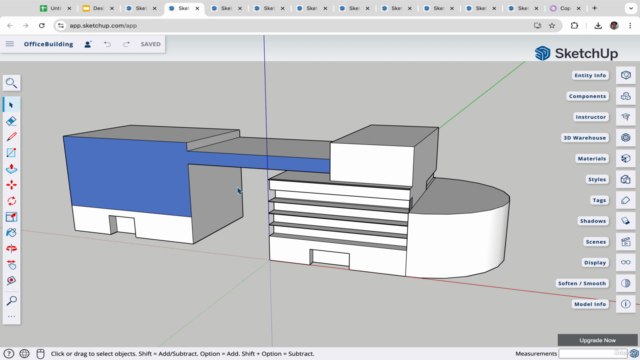Open the 3D Warehouse panel icon
The width and height of the screenshot is (640, 360).
click(625, 138)
